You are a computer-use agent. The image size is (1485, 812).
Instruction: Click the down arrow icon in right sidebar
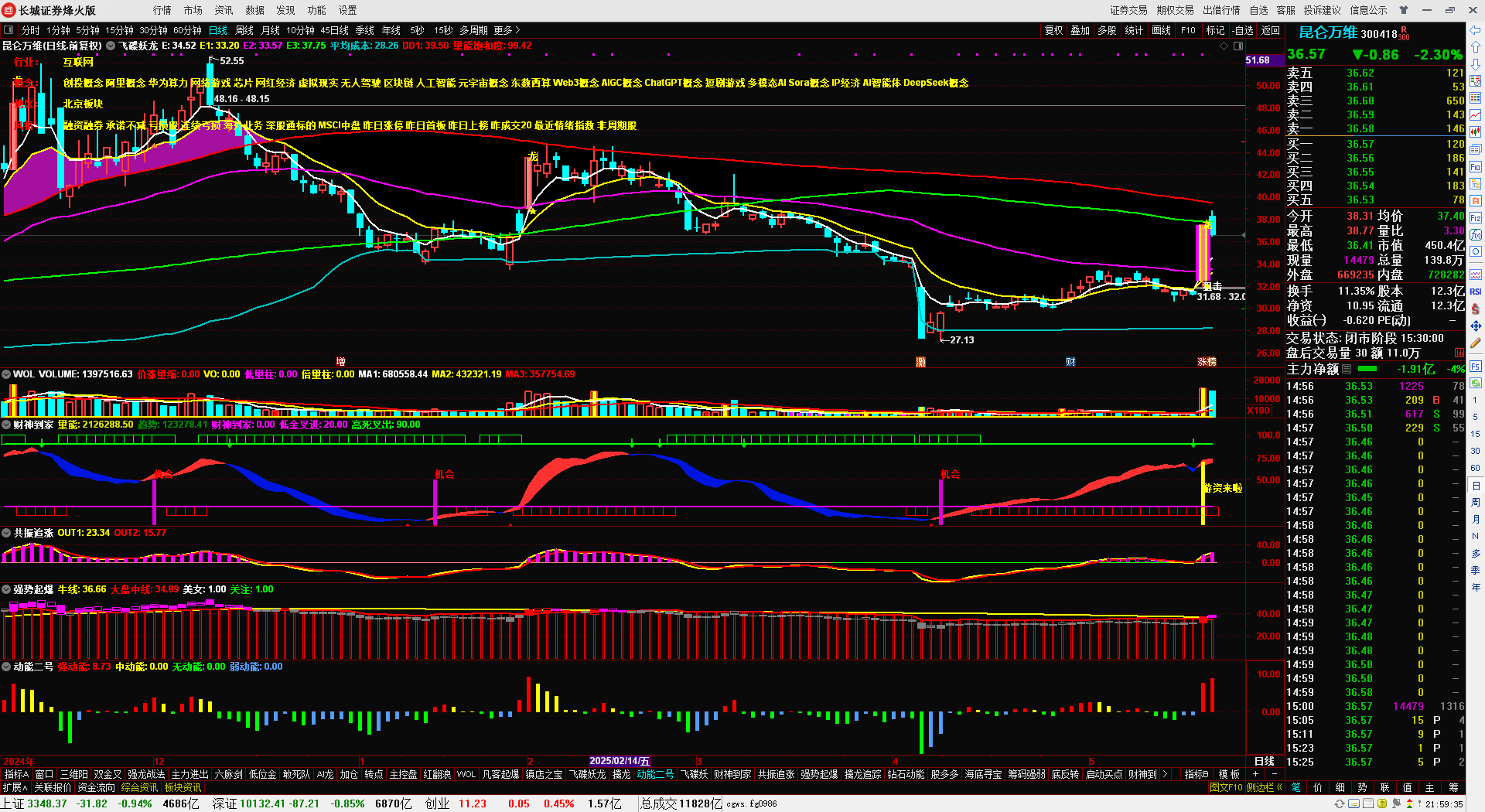coord(1475,63)
